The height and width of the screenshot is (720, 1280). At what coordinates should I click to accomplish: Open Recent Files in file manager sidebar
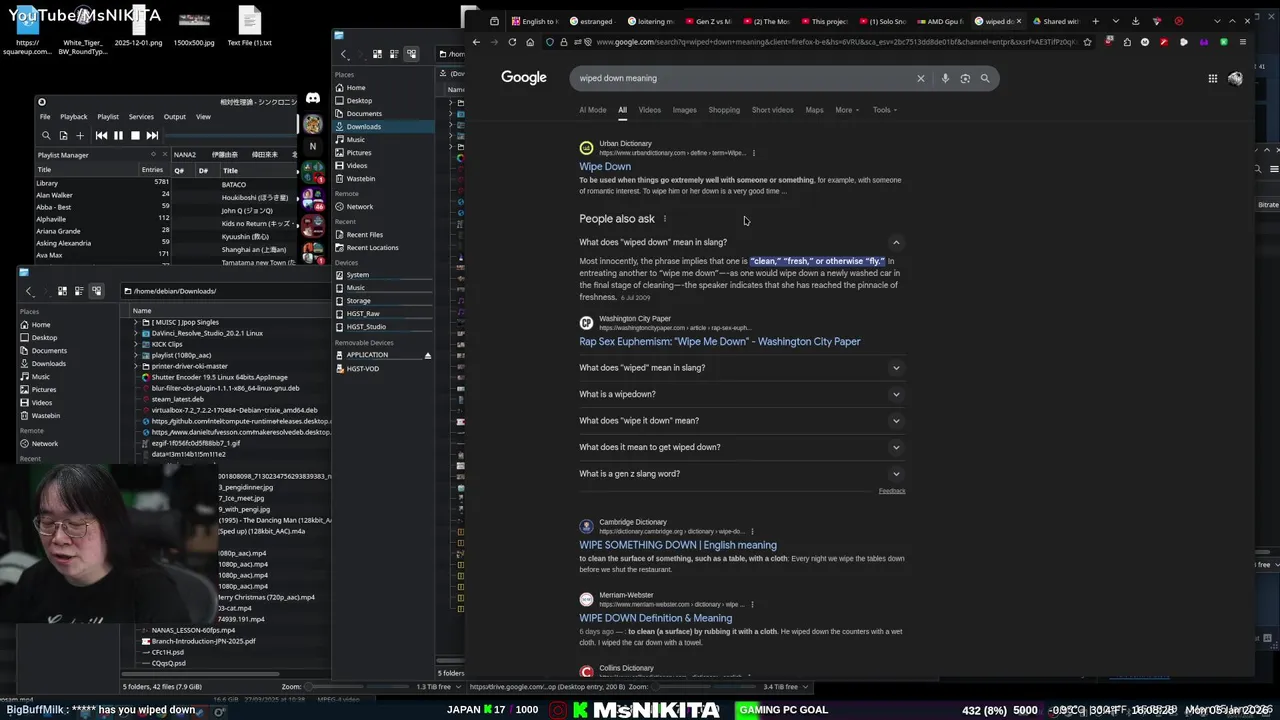364,234
